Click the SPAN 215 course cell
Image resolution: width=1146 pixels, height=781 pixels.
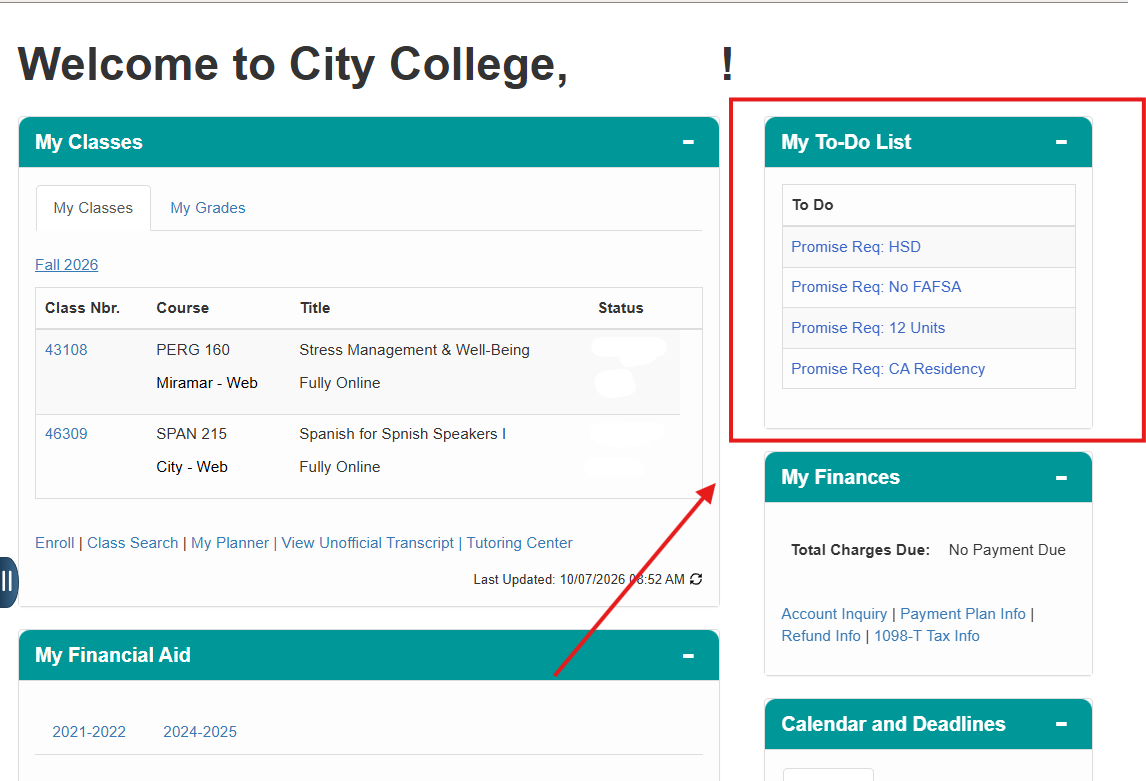[x=191, y=434]
